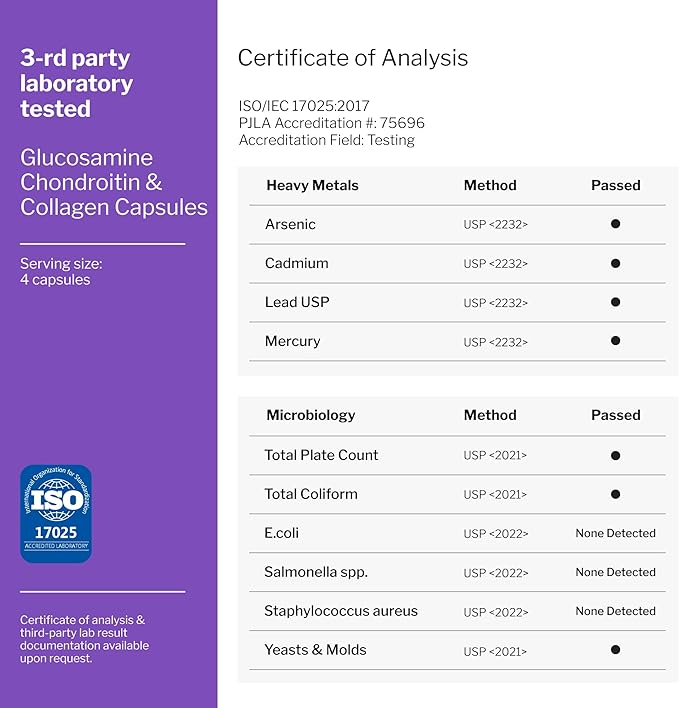
Task: Click the Glucosamine Chondroitin & Collagen Capsules text
Action: coord(114,182)
